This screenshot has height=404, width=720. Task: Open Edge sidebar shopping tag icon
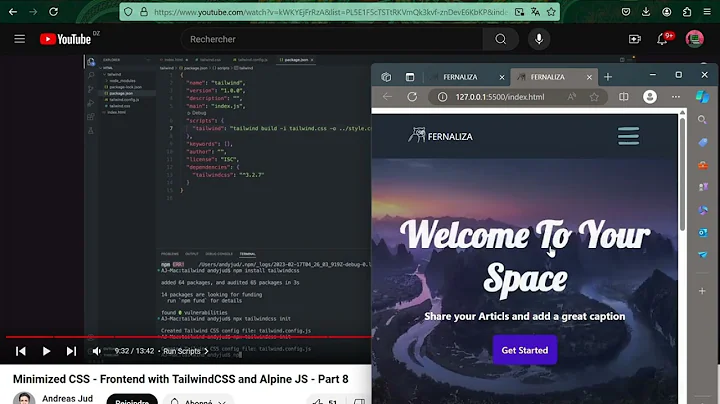click(703, 142)
